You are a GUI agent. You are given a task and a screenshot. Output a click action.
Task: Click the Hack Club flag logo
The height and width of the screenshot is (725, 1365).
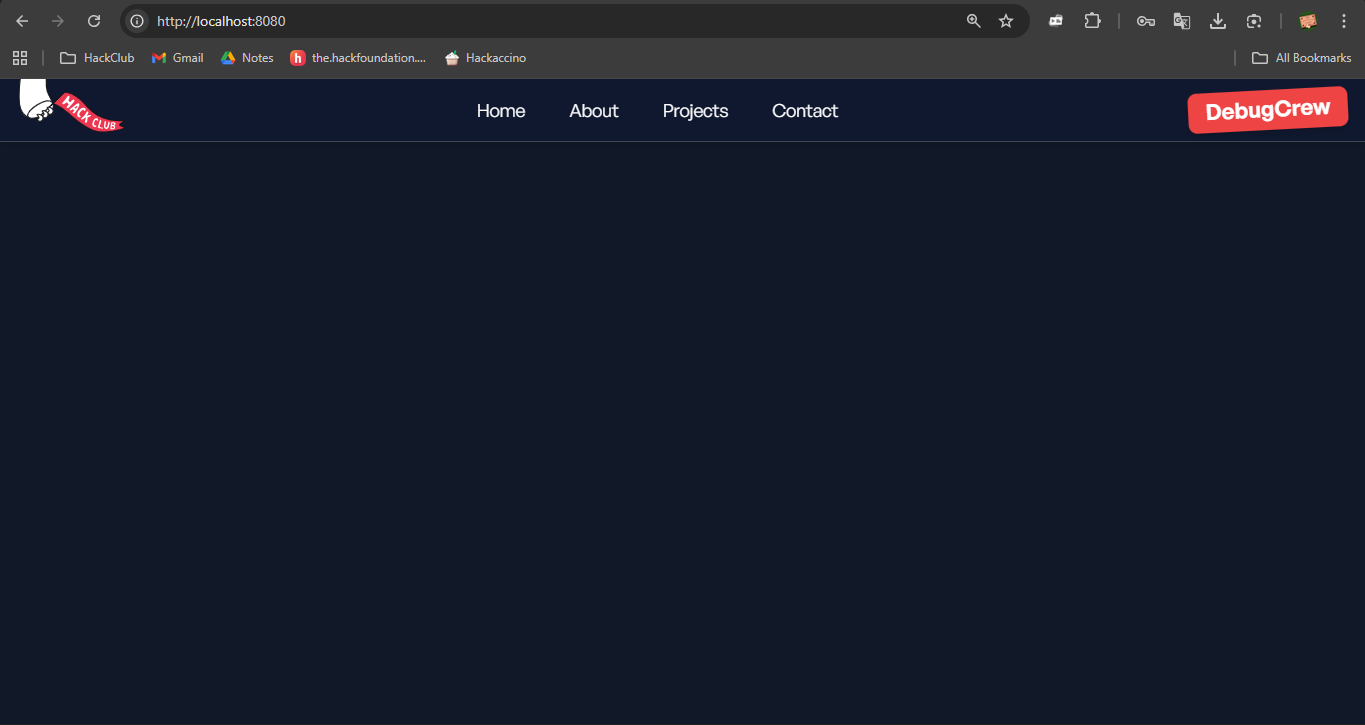point(70,107)
